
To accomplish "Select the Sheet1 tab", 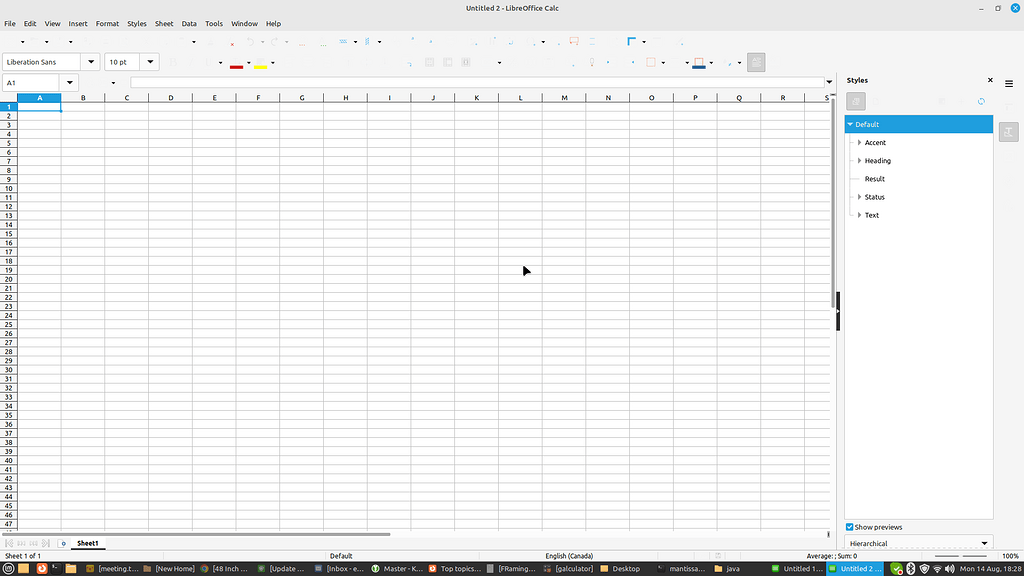I will pos(88,543).
